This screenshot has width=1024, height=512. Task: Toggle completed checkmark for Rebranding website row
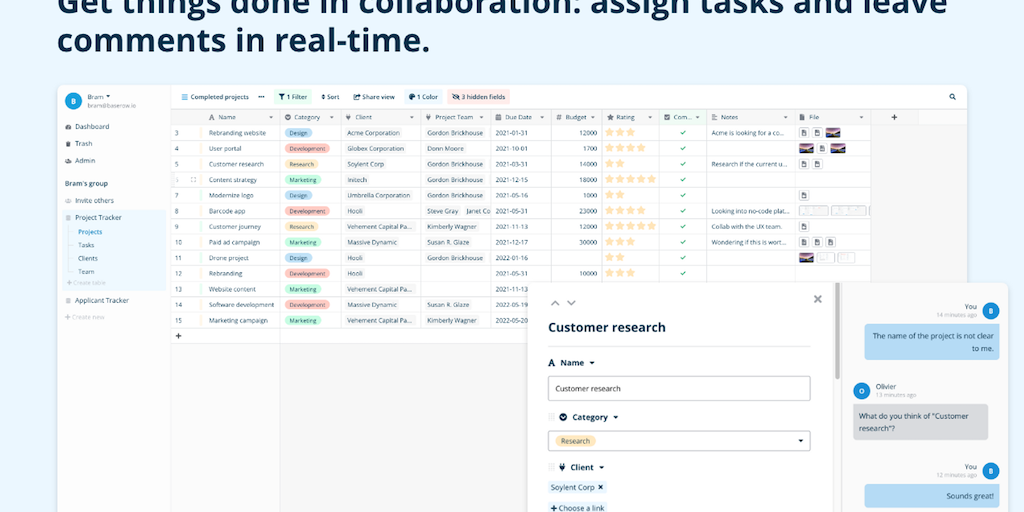click(683, 132)
